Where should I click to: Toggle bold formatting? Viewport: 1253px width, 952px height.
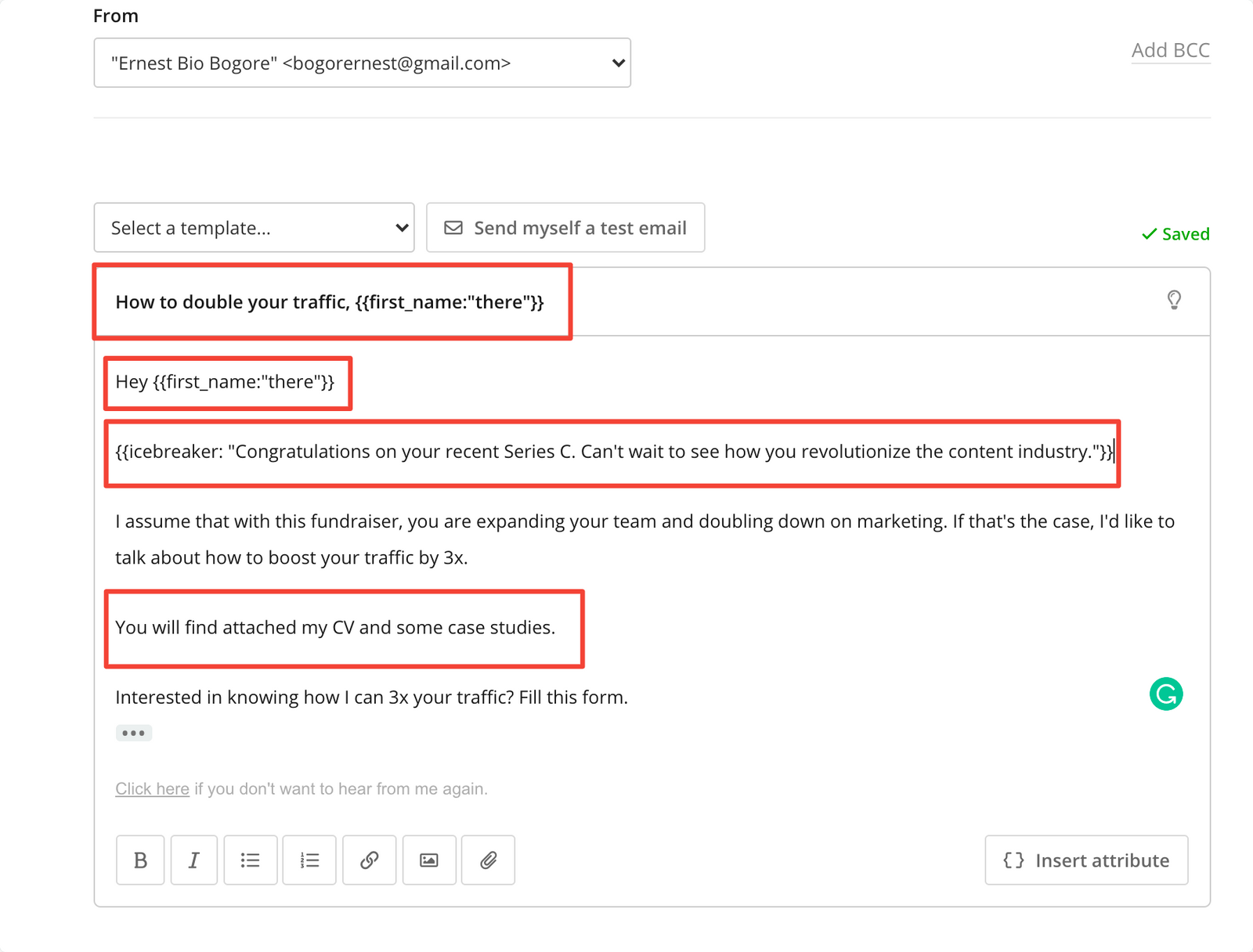139,860
